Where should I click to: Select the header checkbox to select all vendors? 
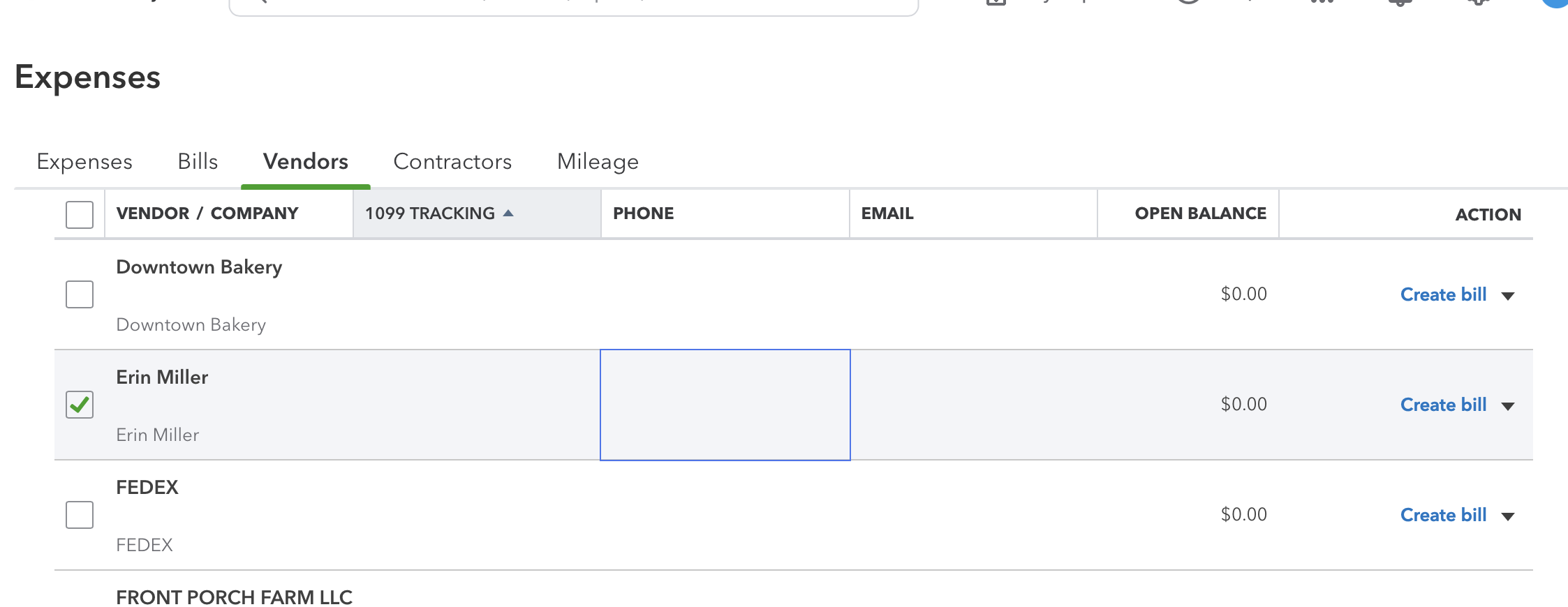[79, 215]
